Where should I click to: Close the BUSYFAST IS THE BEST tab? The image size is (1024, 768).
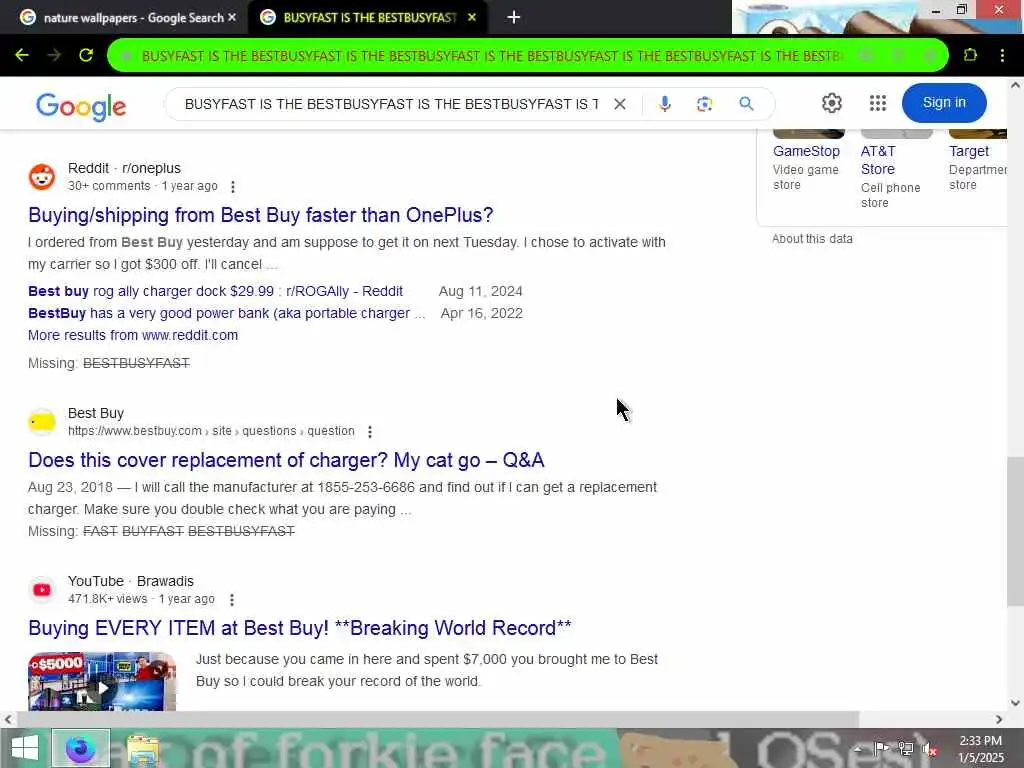[472, 18]
